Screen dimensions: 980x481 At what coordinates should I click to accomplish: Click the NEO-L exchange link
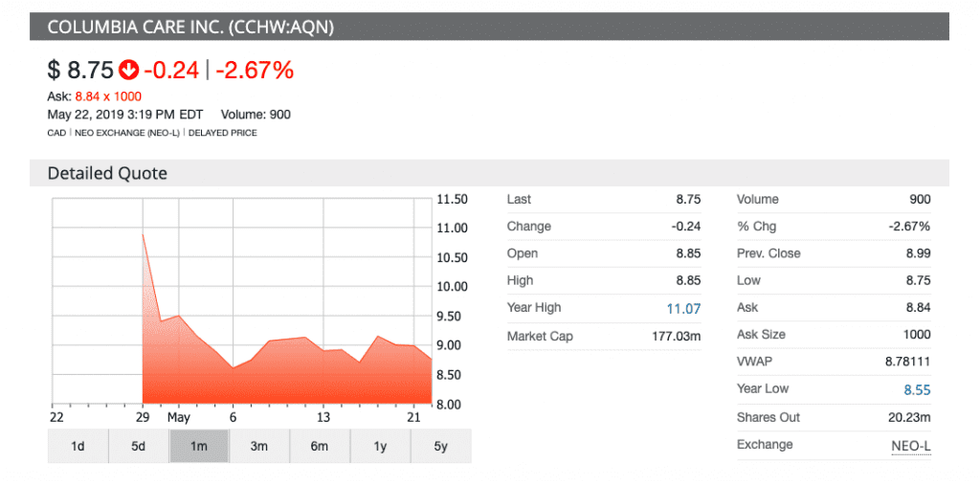point(911,445)
